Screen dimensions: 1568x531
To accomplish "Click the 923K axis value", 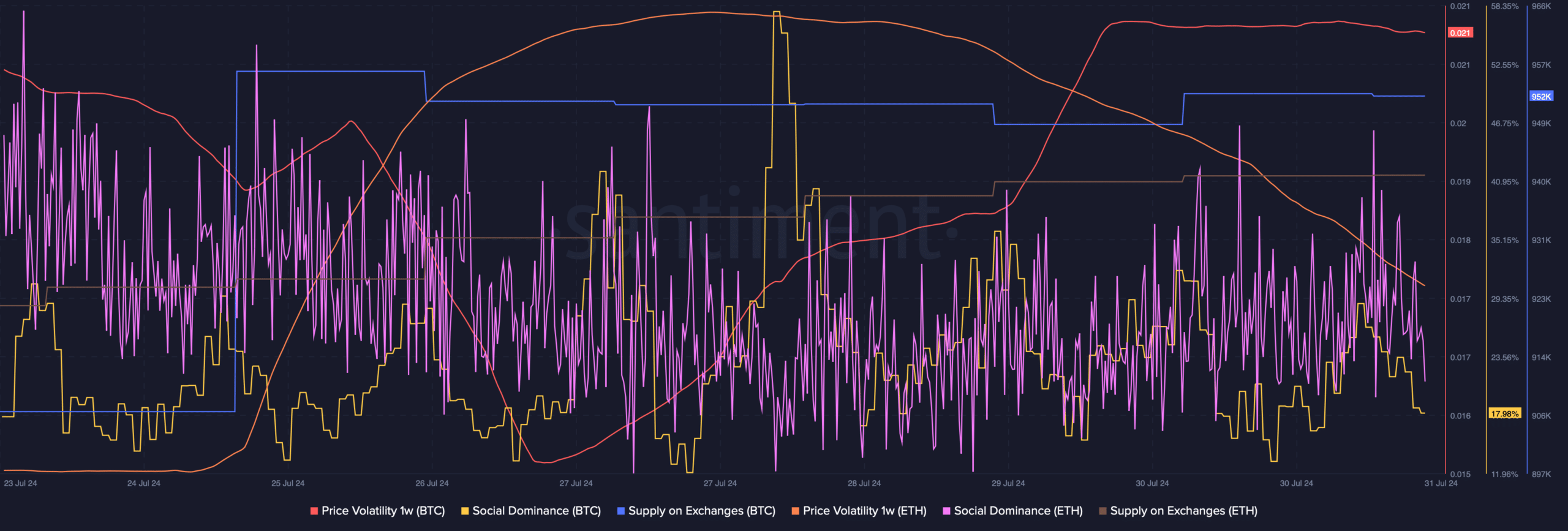I will [1541, 299].
